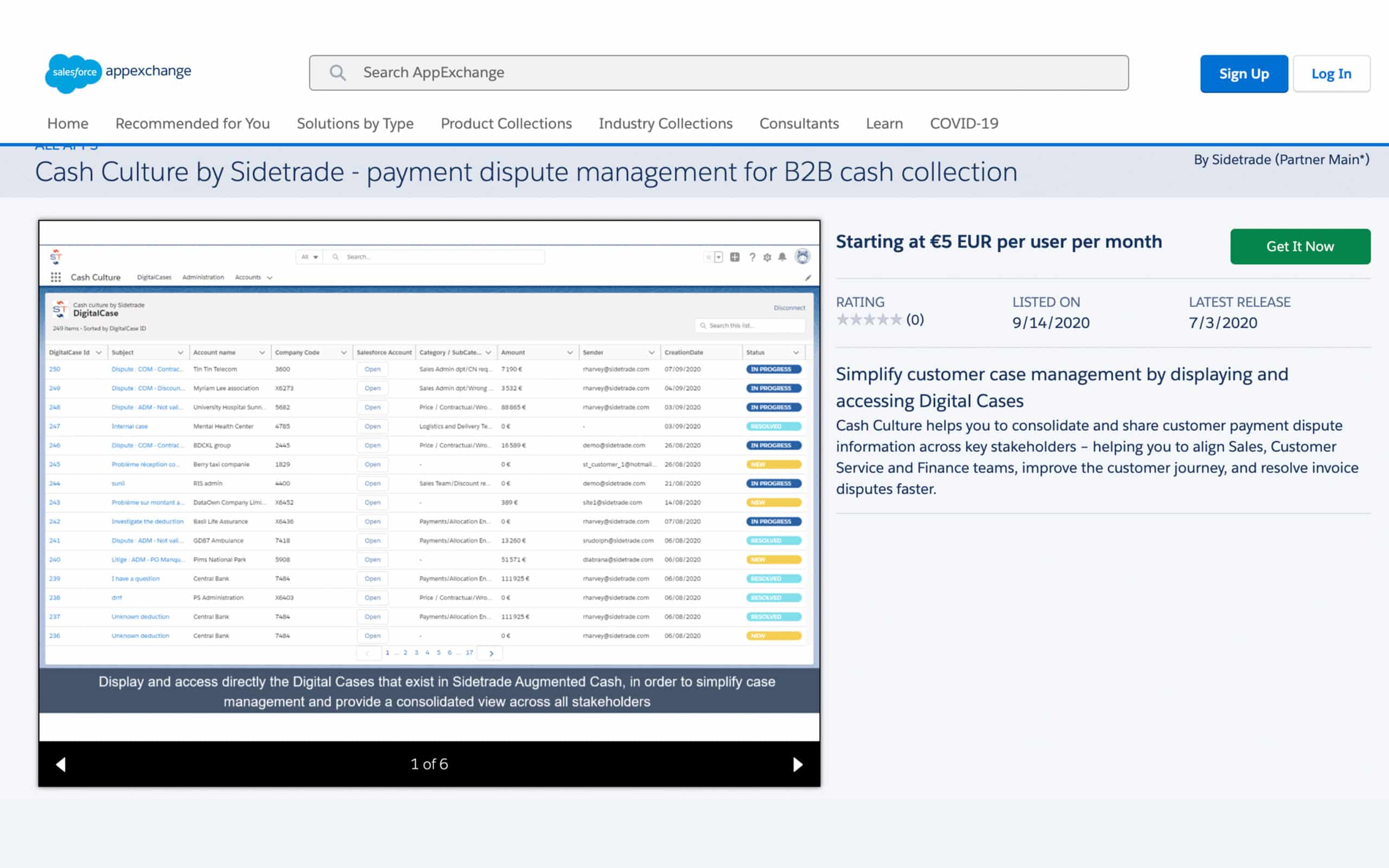Viewport: 1389px width, 868px height.
Task: Click the DigitalCase screenshot in the carousel
Action: pos(429,481)
